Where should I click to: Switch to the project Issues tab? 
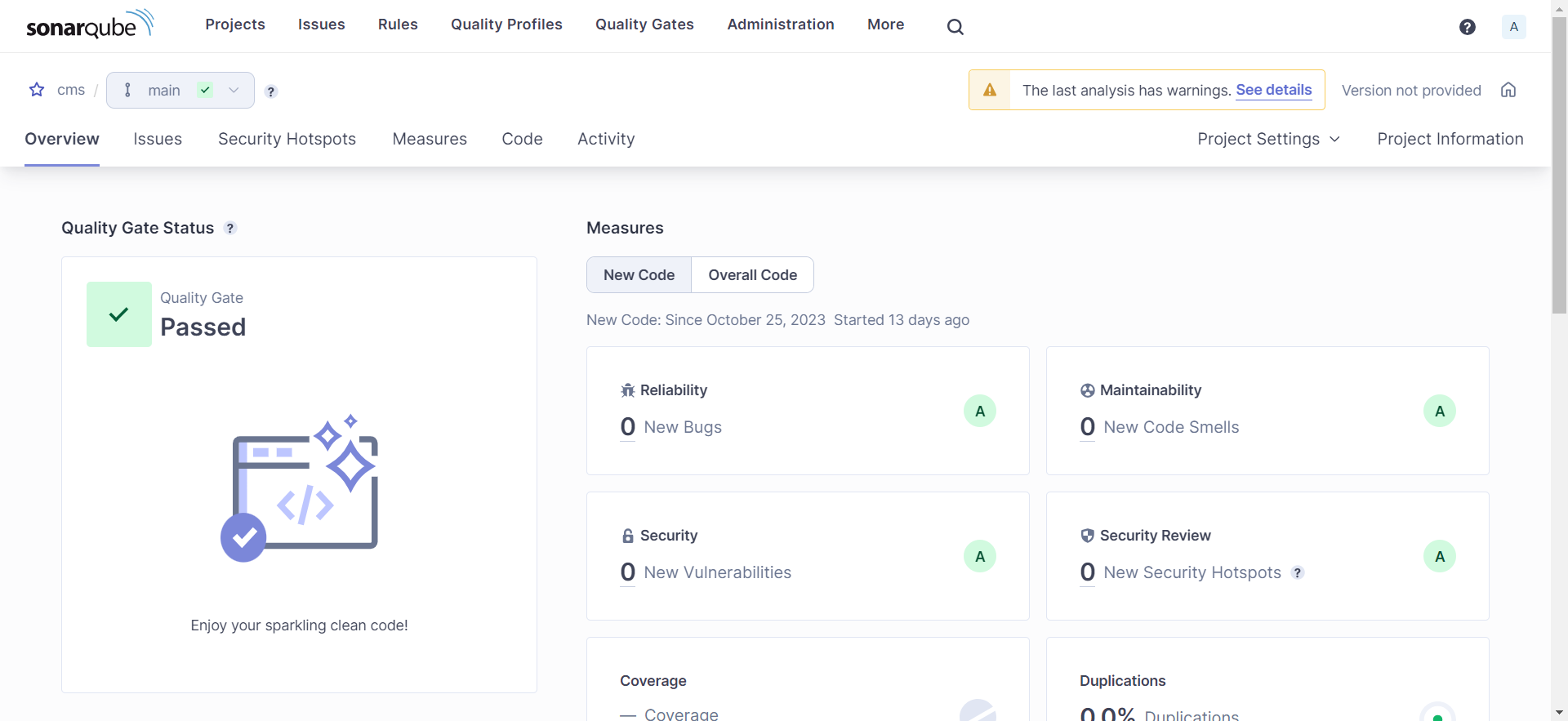158,139
